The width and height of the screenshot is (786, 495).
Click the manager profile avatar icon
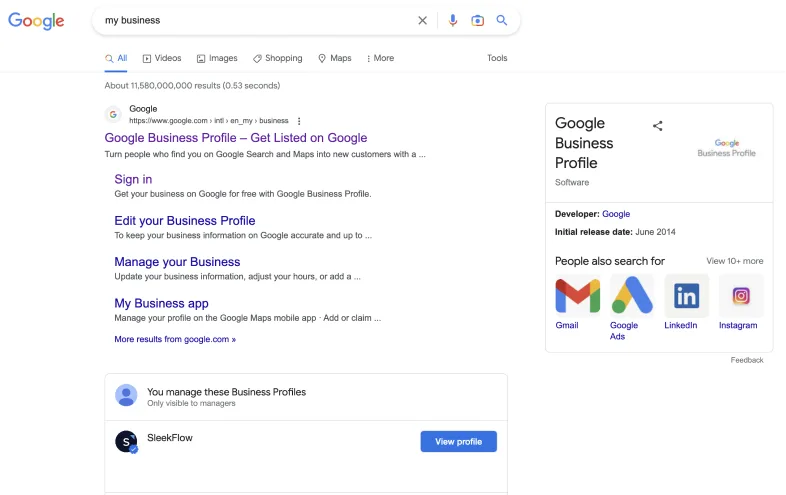[126, 395]
